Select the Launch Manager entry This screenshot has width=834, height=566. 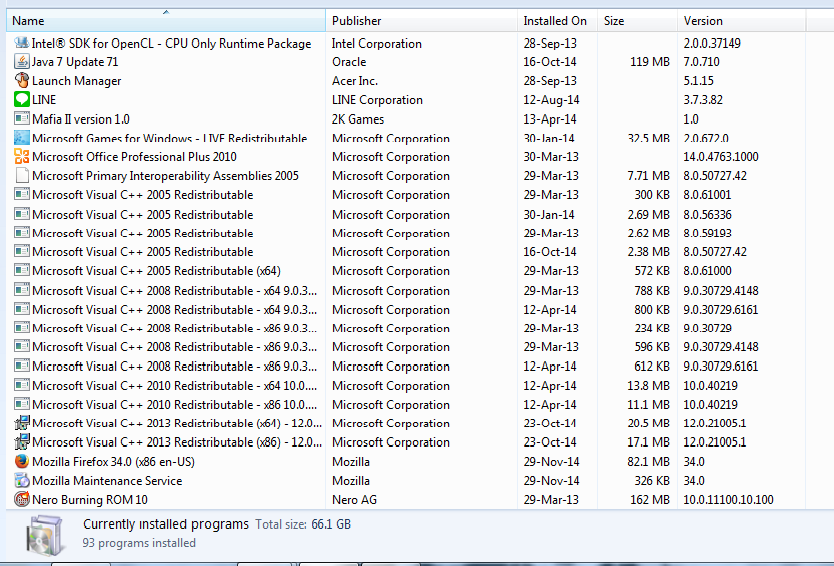(77, 81)
